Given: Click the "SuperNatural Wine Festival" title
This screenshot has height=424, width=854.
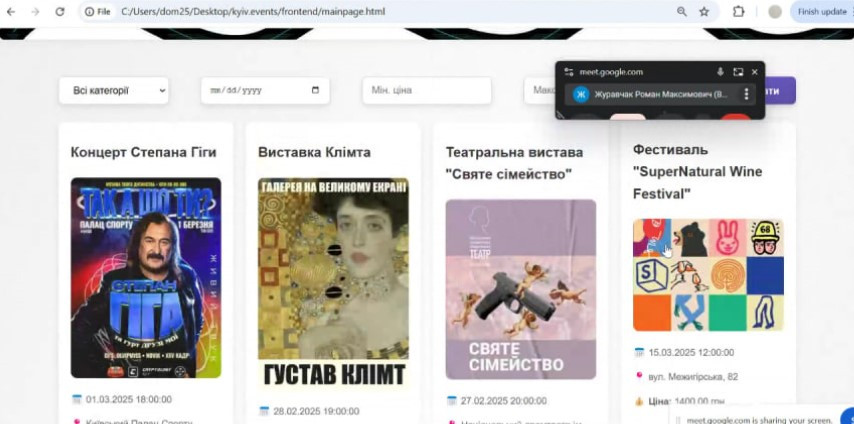Looking at the screenshot, I should coord(698,172).
